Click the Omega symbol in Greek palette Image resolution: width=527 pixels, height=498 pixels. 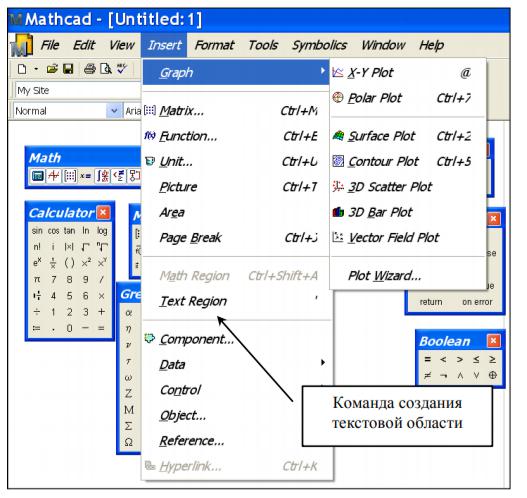[128, 442]
